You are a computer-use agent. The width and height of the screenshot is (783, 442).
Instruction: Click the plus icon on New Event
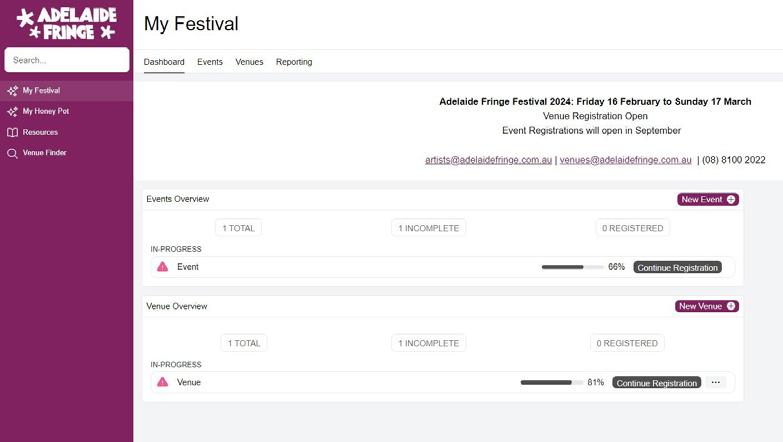[731, 200]
